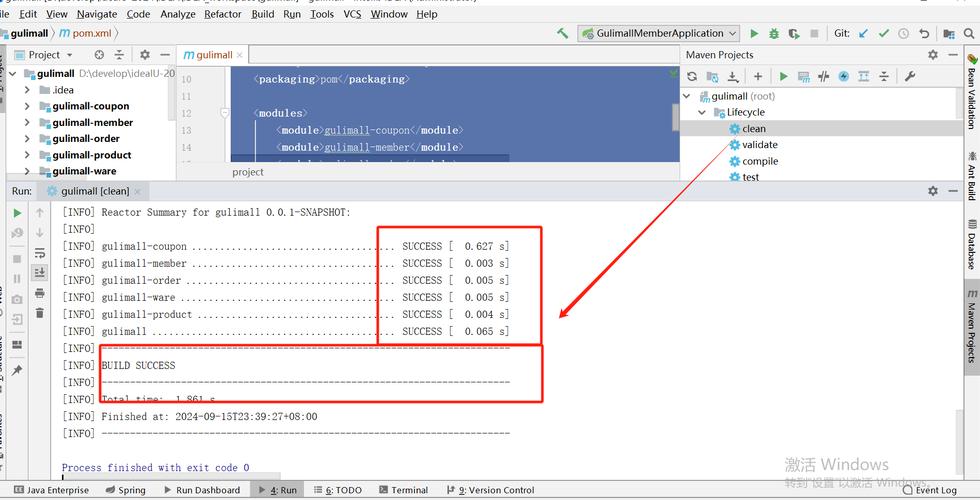The width and height of the screenshot is (980, 500).
Task: Click the Build project hammer icon
Action: tap(563, 33)
